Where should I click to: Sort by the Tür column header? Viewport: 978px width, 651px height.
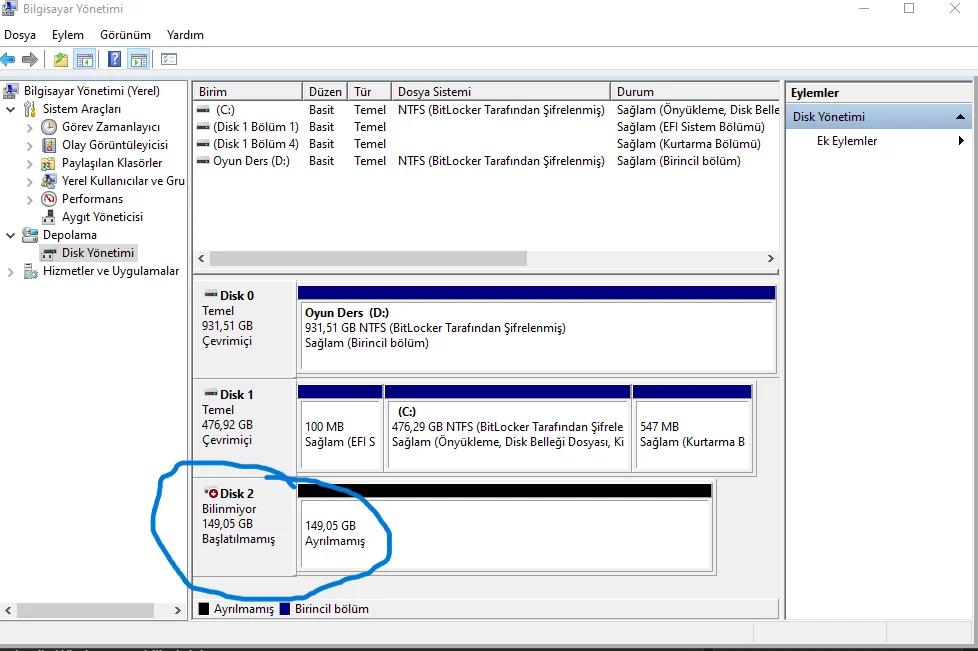369,92
